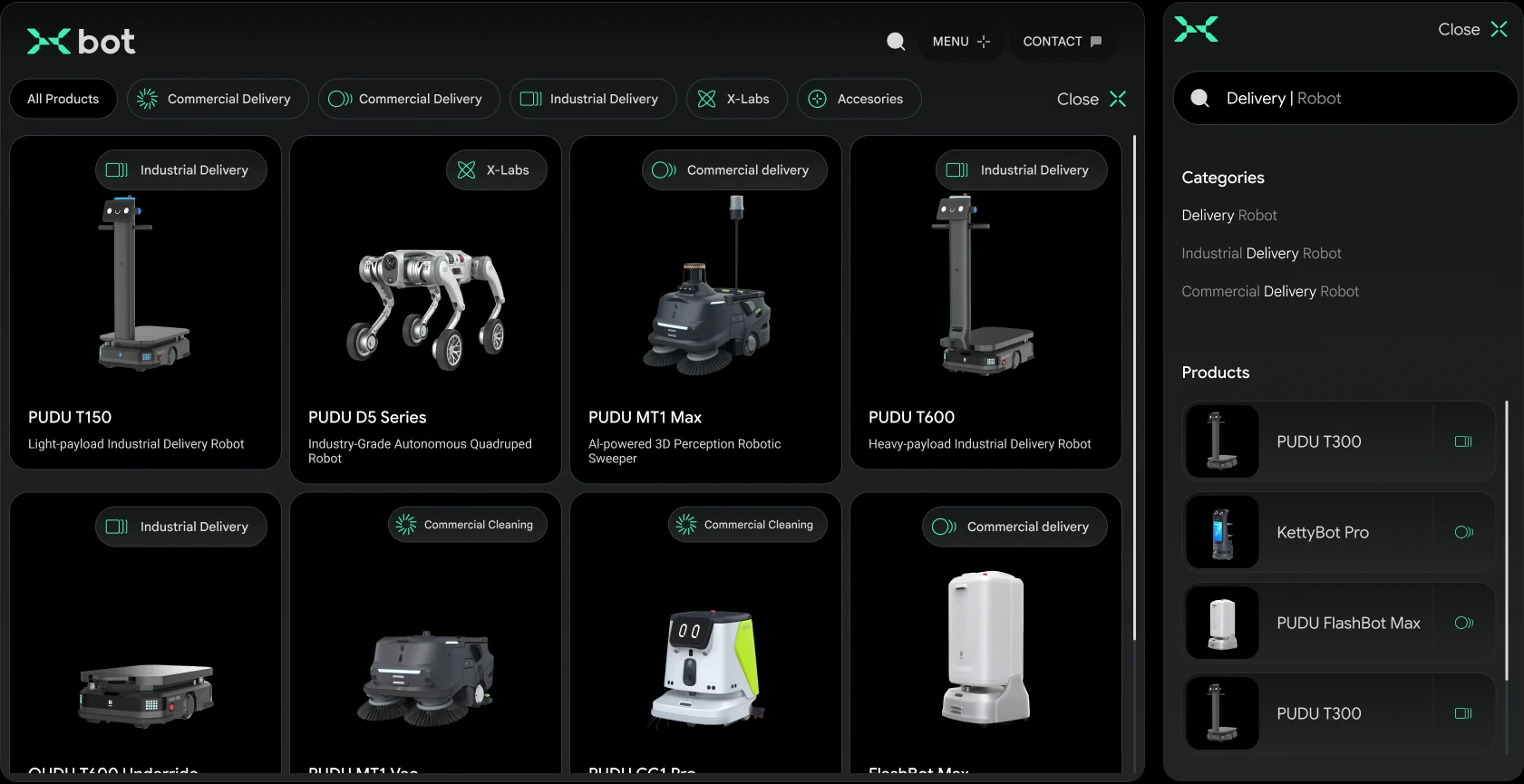Select the Industrial Delivery filter tab

coord(593,99)
